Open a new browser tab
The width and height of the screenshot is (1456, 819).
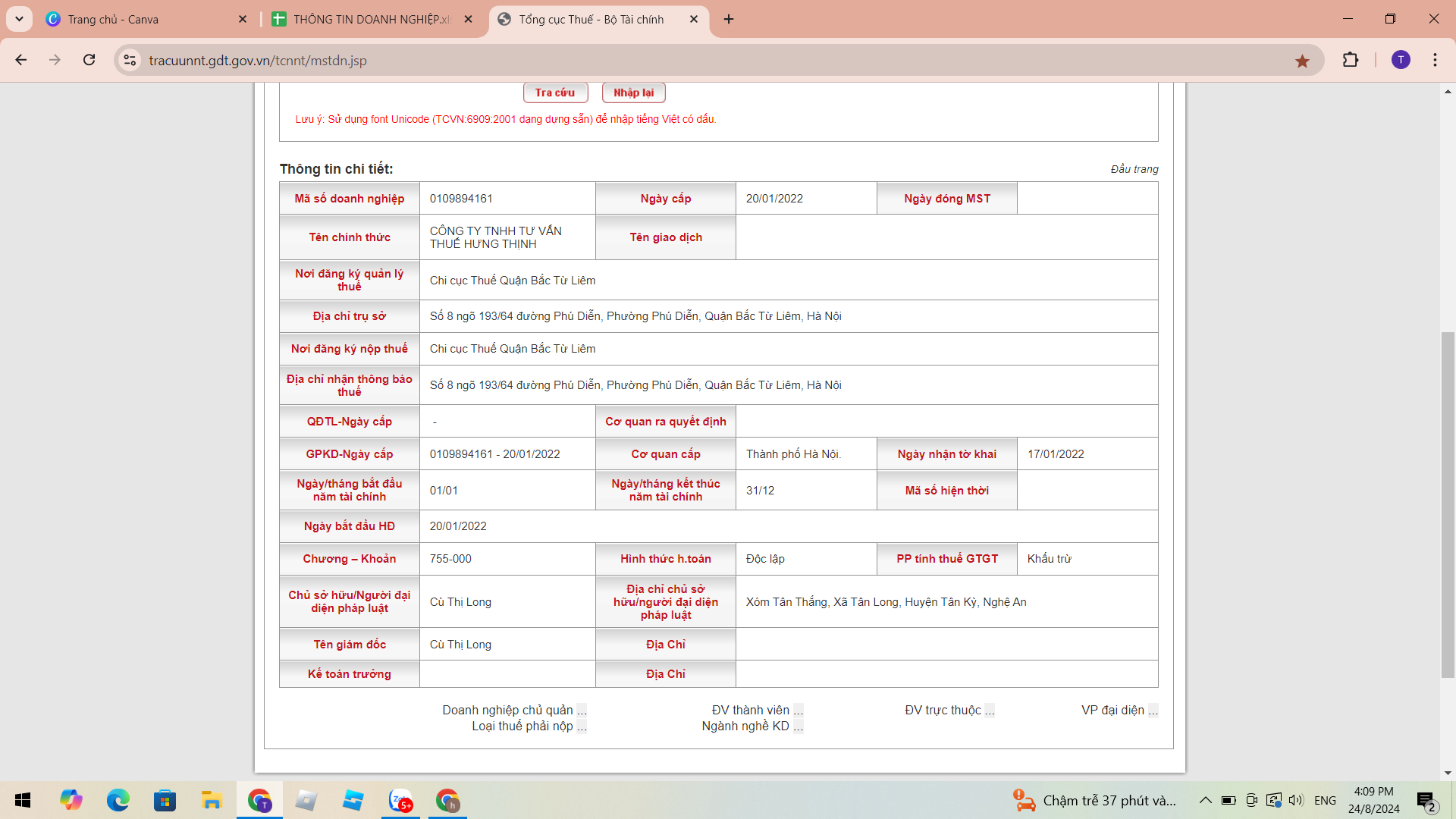729,19
